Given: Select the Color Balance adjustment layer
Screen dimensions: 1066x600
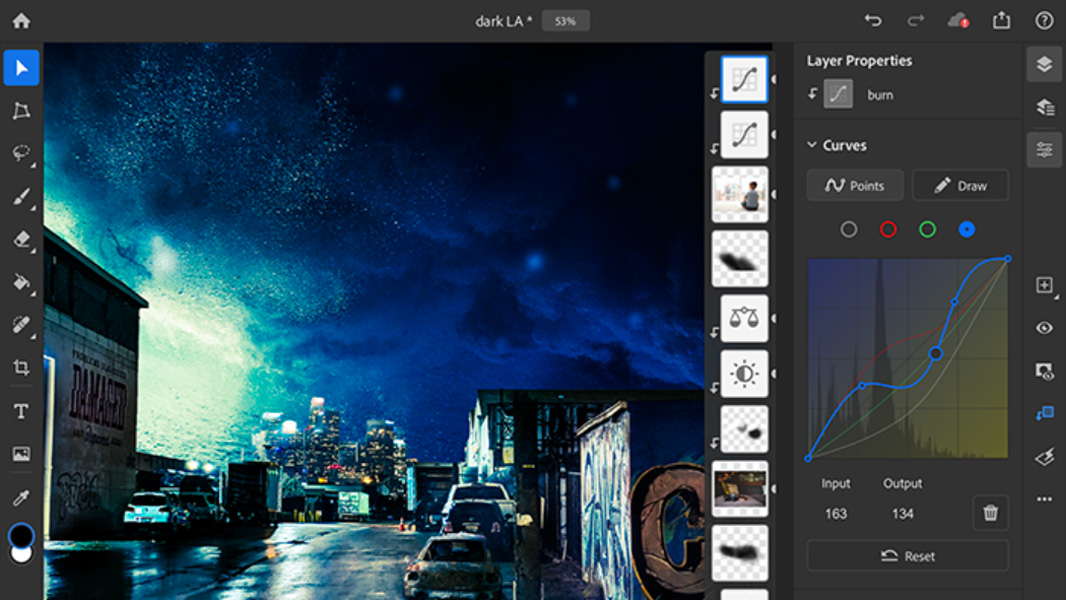Looking at the screenshot, I should [744, 318].
